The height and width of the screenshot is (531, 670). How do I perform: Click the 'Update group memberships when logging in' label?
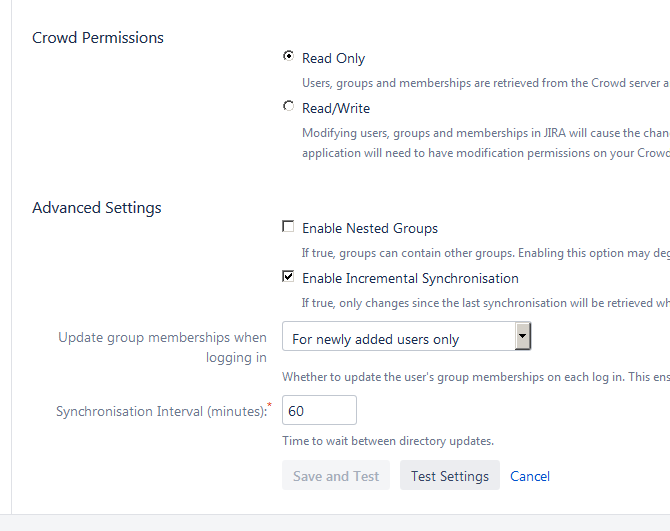pos(163,347)
